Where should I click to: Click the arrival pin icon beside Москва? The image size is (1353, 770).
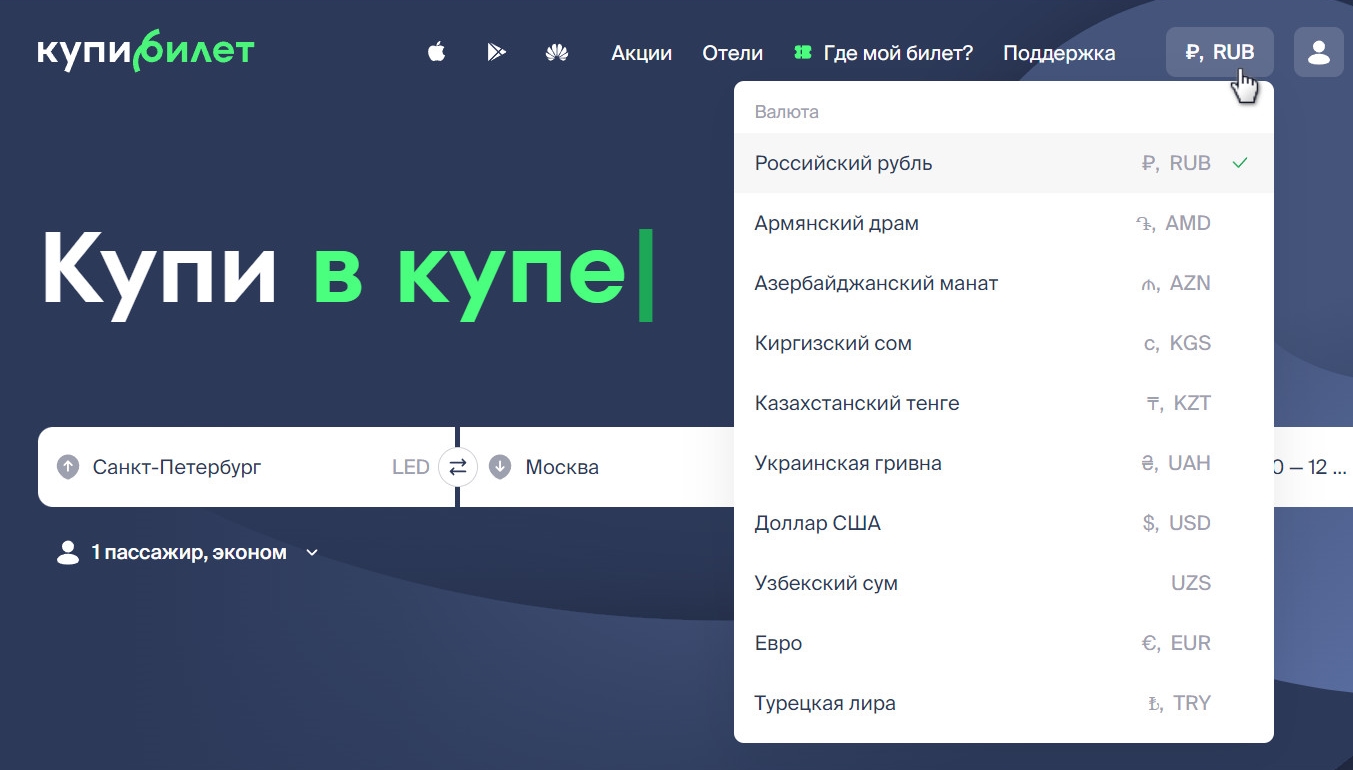pos(500,467)
